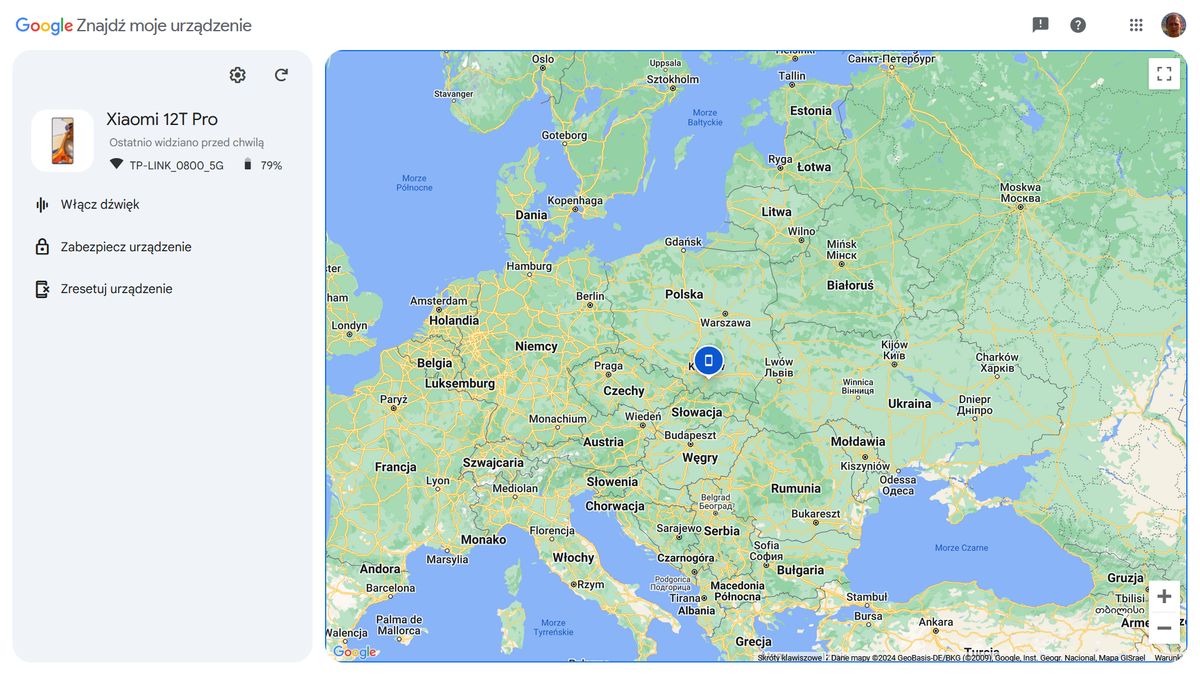Open the help question mark icon
The width and height of the screenshot is (1200, 675).
coord(1078,25)
